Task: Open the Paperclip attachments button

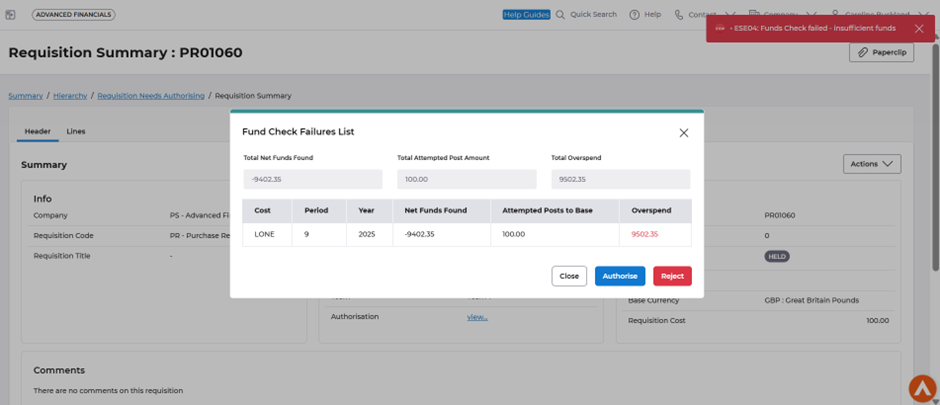Action: pos(881,53)
